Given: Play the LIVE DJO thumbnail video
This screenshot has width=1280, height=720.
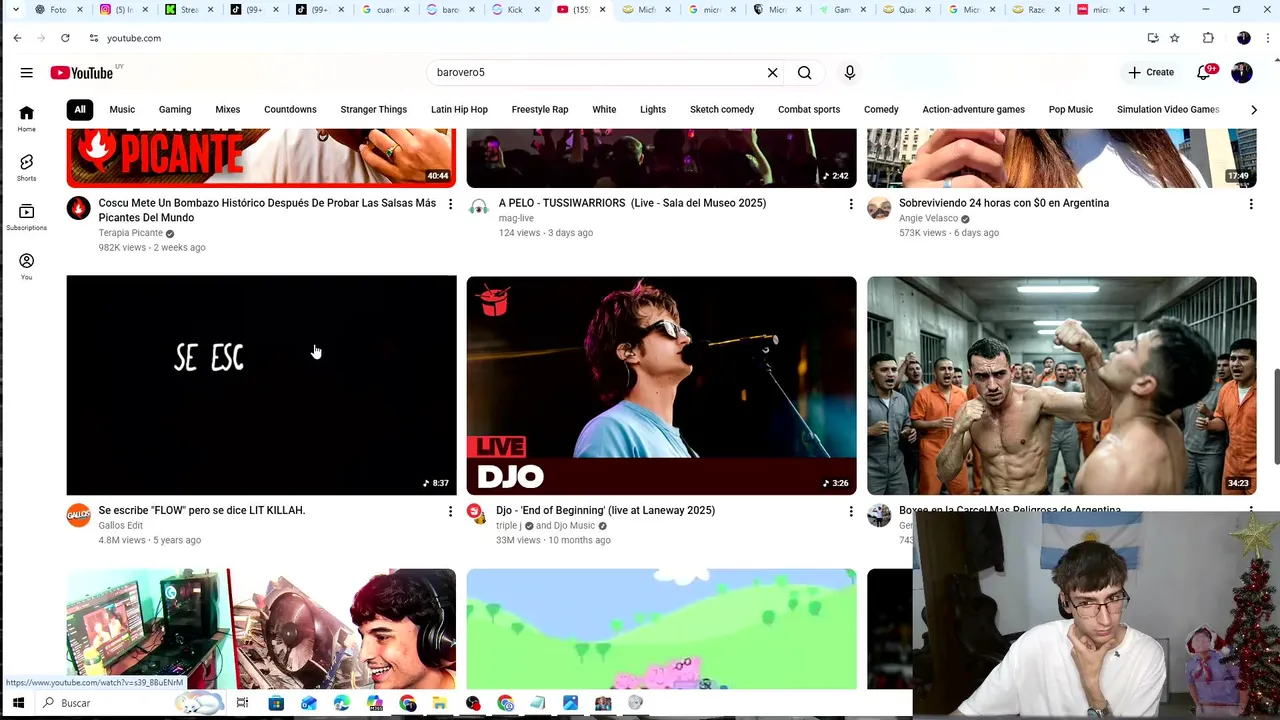Looking at the screenshot, I should (661, 385).
